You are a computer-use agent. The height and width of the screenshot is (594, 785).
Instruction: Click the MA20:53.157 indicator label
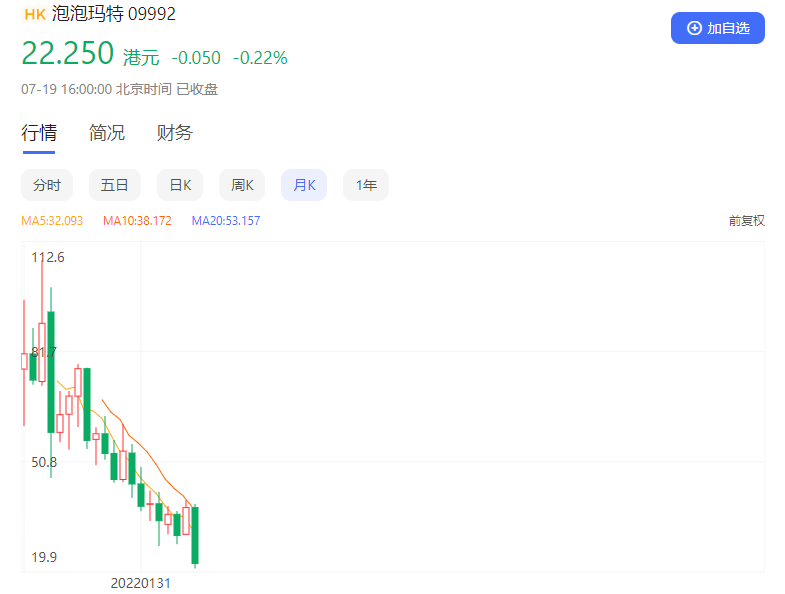coord(226,221)
